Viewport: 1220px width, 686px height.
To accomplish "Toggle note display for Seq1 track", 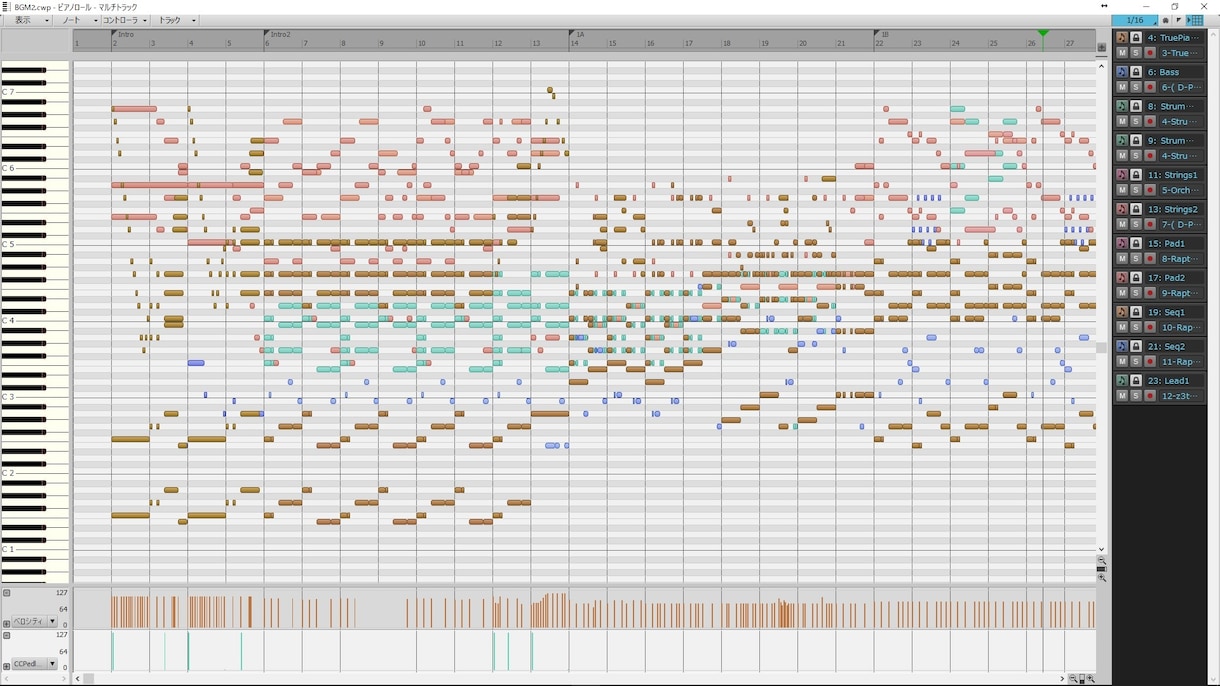I will click(x=1122, y=312).
